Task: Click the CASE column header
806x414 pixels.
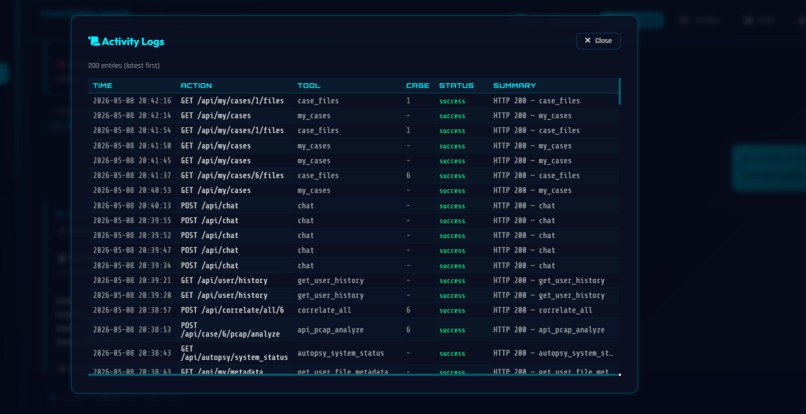Action: tap(417, 85)
